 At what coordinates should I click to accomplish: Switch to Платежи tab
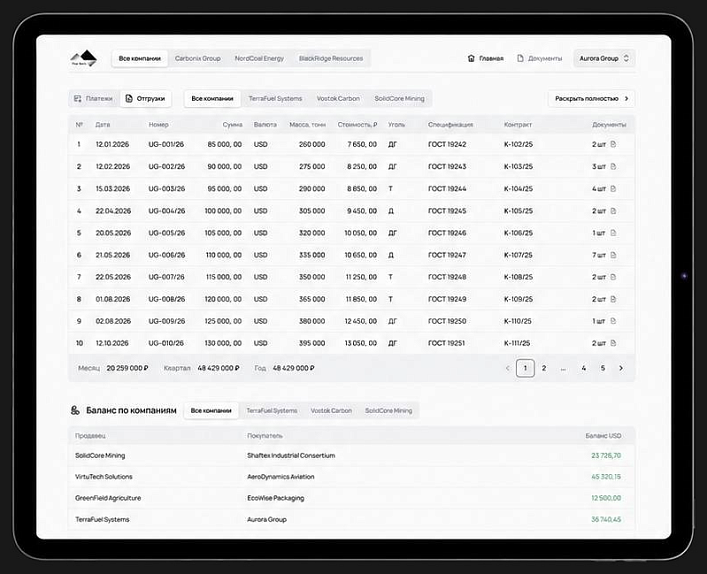click(x=94, y=98)
